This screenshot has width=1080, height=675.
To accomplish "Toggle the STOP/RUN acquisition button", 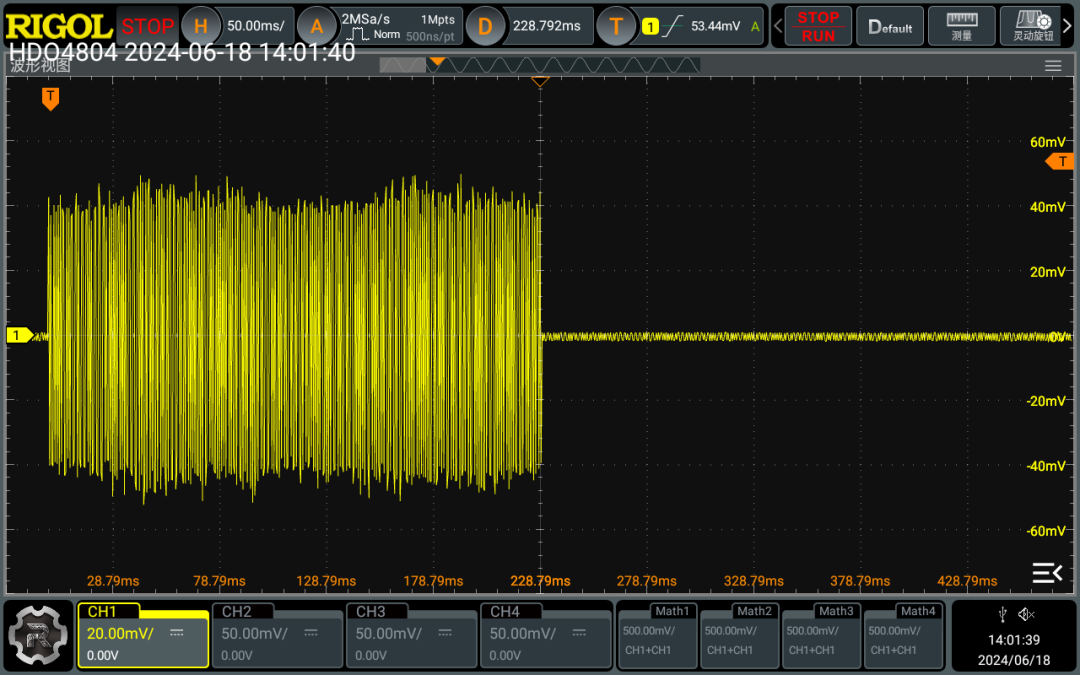I will click(818, 26).
